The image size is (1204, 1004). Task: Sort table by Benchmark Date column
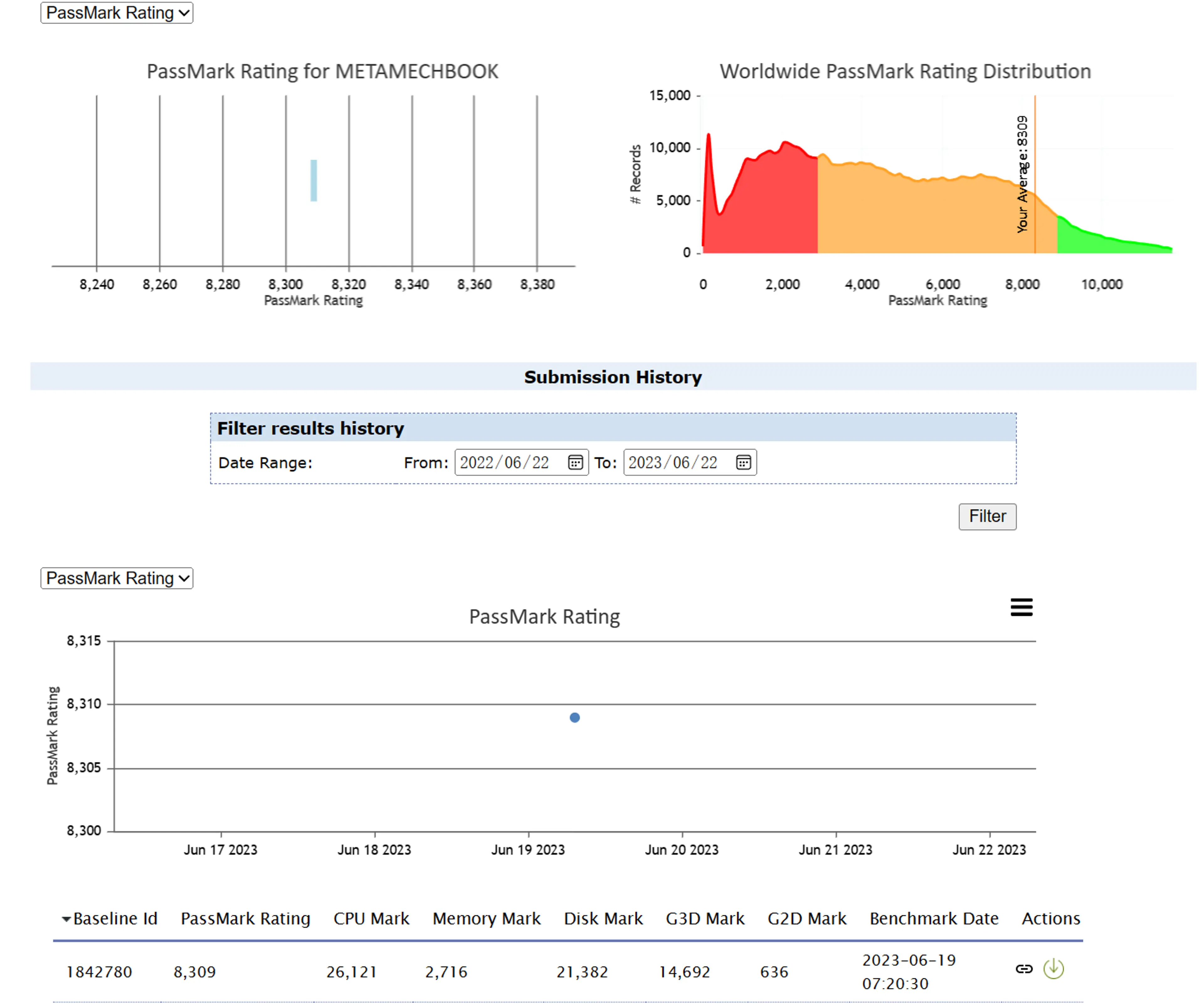click(x=934, y=919)
